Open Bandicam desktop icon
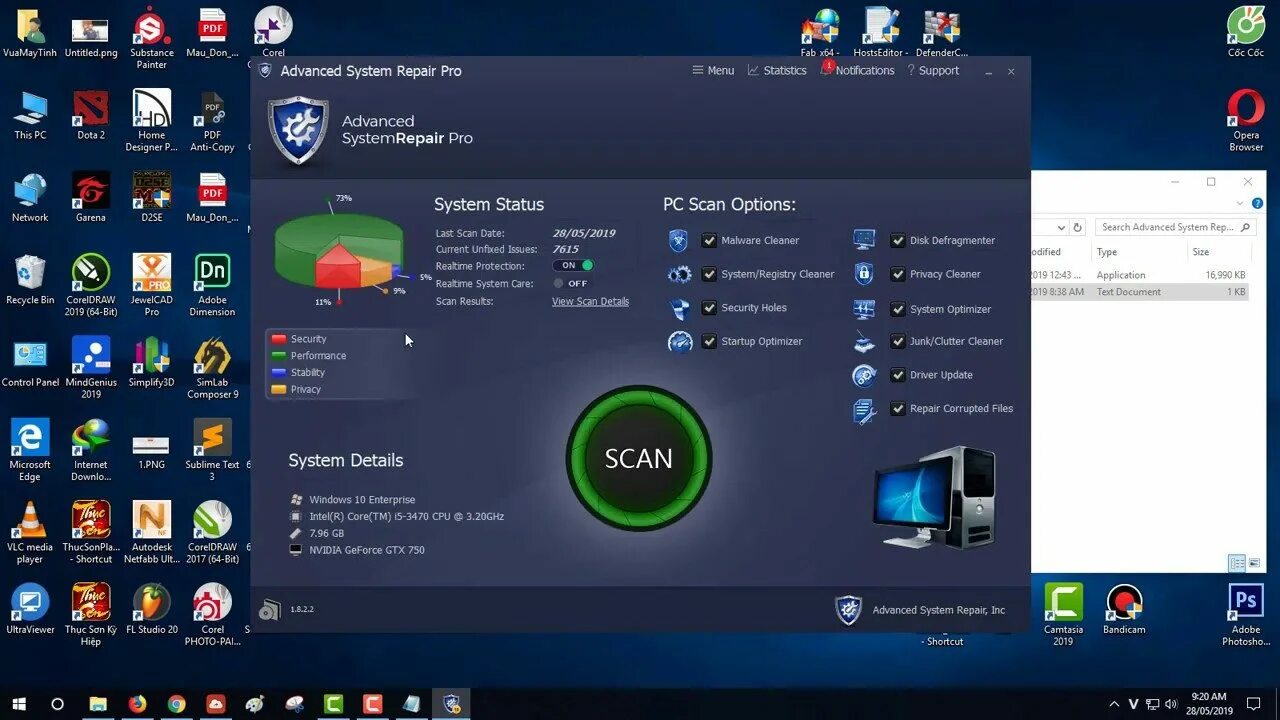The height and width of the screenshot is (720, 1280). tap(1125, 609)
